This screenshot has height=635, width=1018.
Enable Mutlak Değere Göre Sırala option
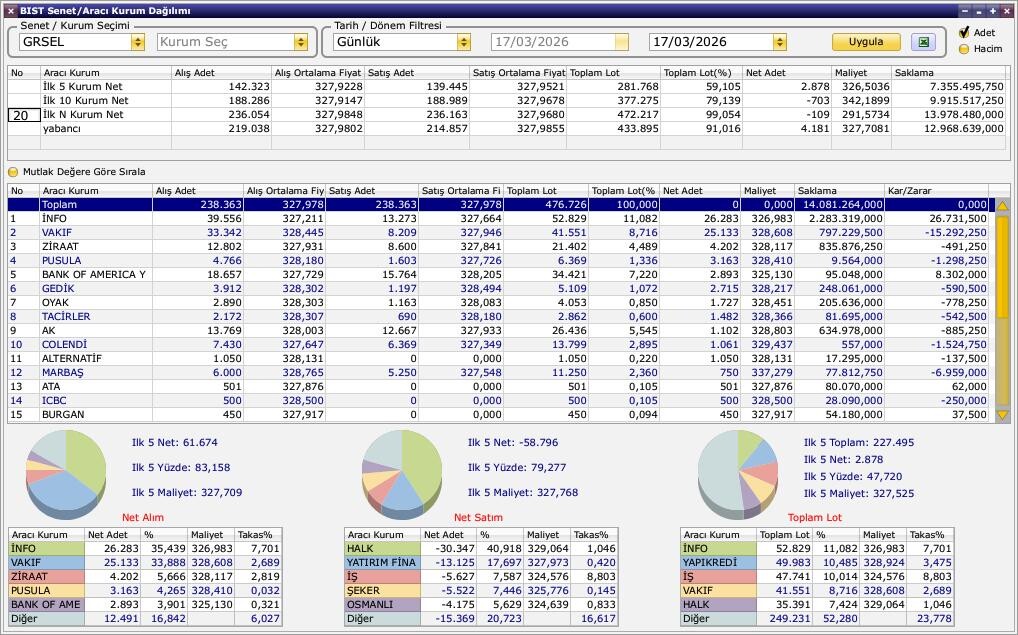pos(14,172)
